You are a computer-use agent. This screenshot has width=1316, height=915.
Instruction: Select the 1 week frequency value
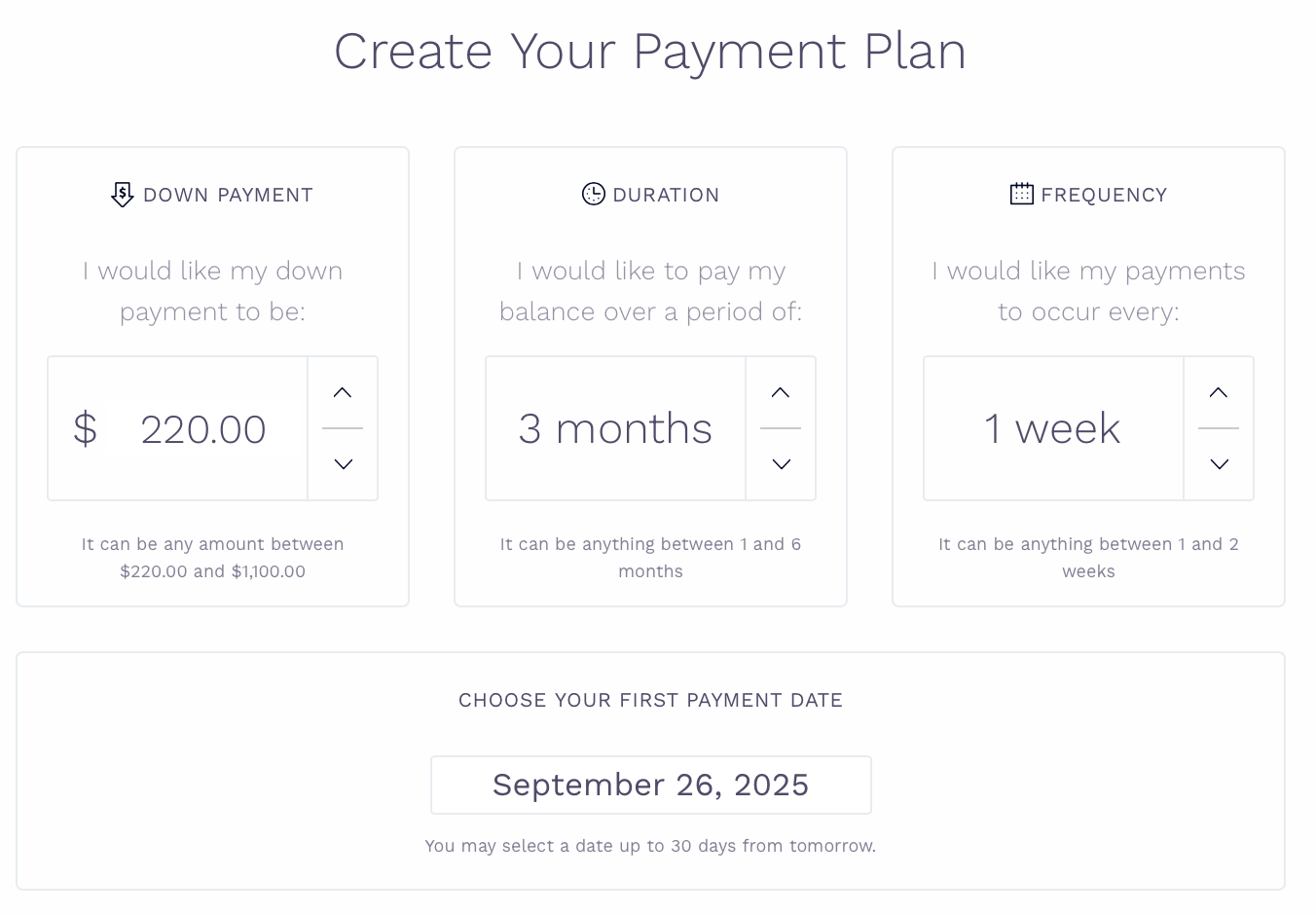1052,429
